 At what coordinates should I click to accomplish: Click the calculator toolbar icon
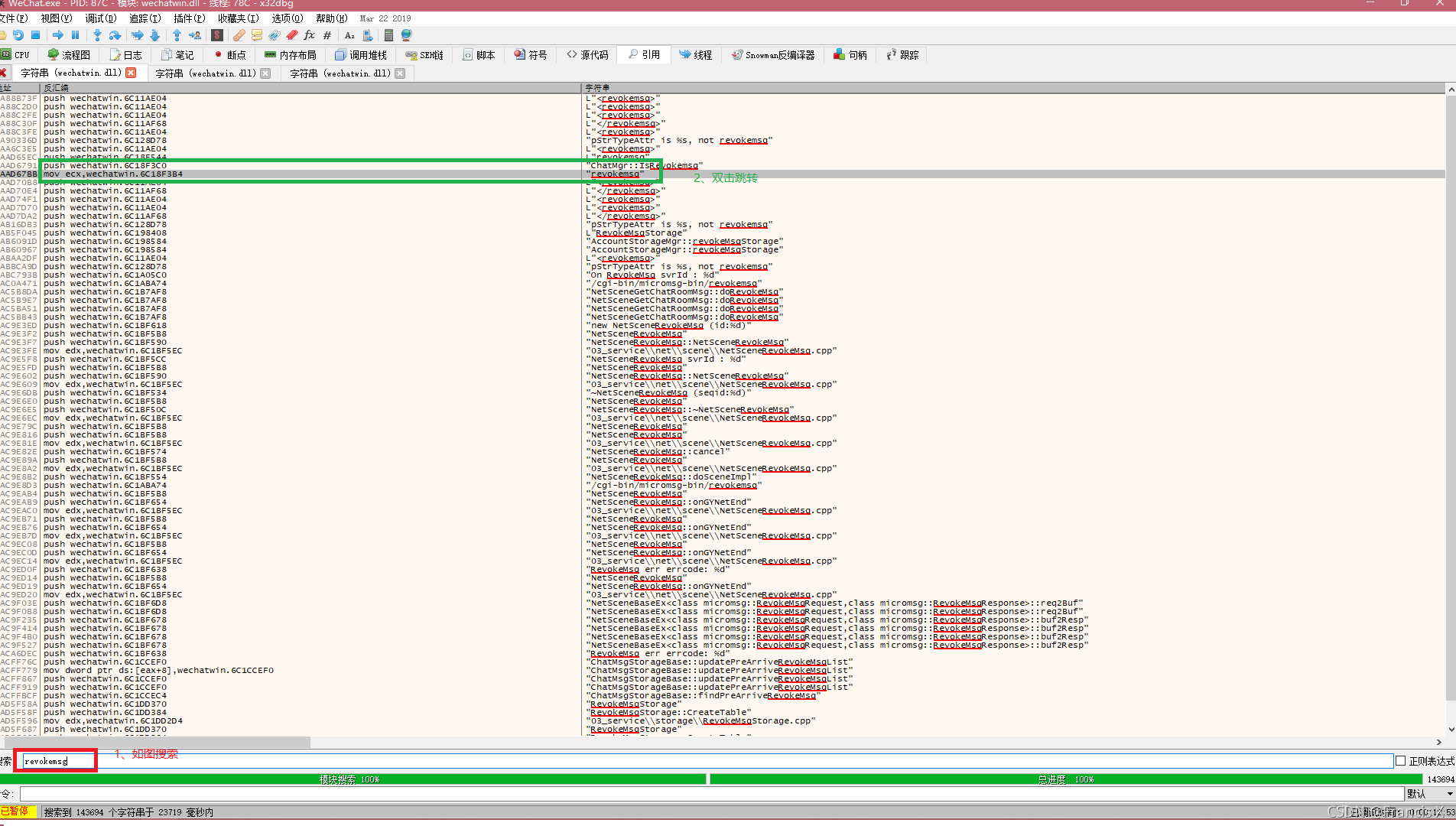[388, 35]
